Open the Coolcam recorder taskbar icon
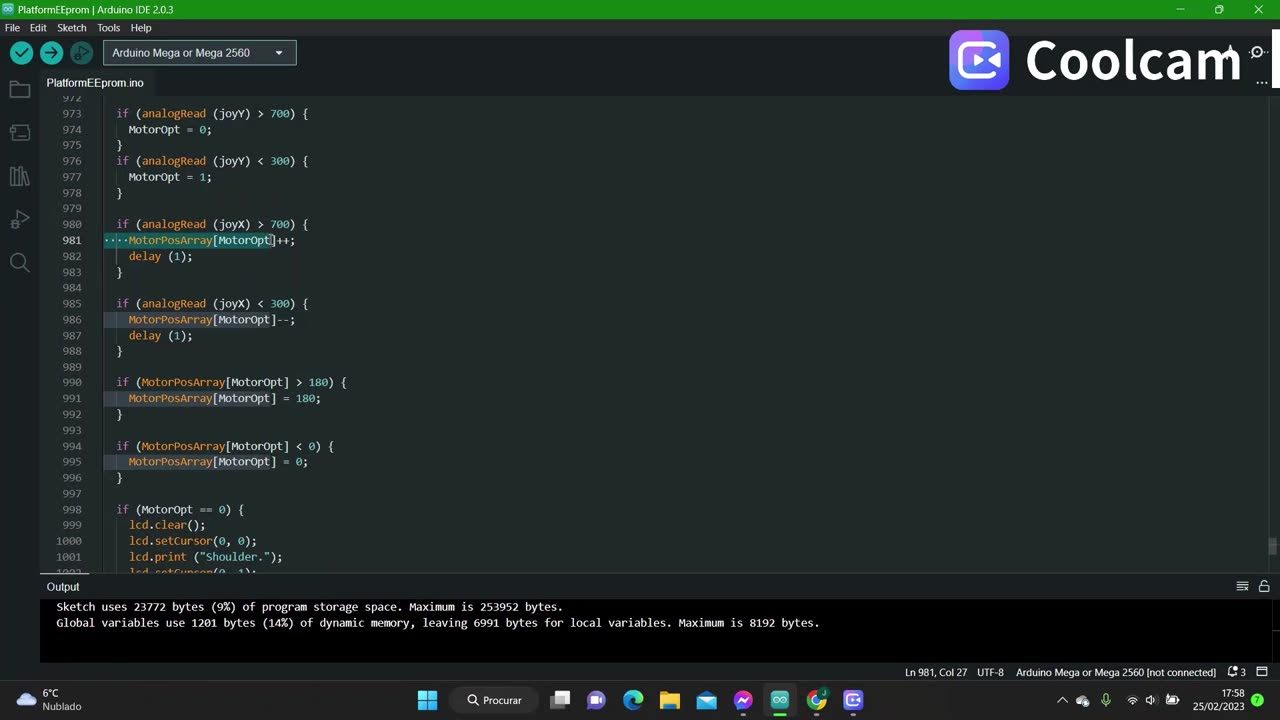Image resolution: width=1280 pixels, height=720 pixels. pyautogui.click(x=853, y=700)
